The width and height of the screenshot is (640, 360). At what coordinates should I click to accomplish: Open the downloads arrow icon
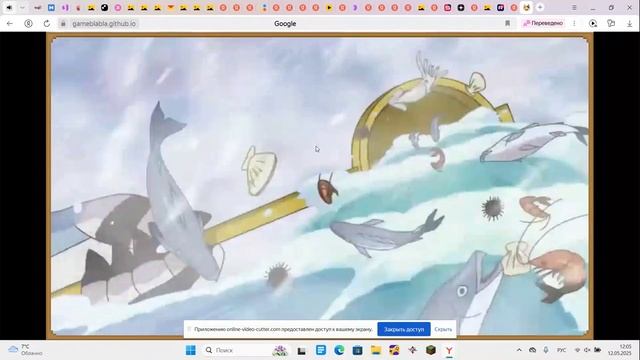point(629,24)
